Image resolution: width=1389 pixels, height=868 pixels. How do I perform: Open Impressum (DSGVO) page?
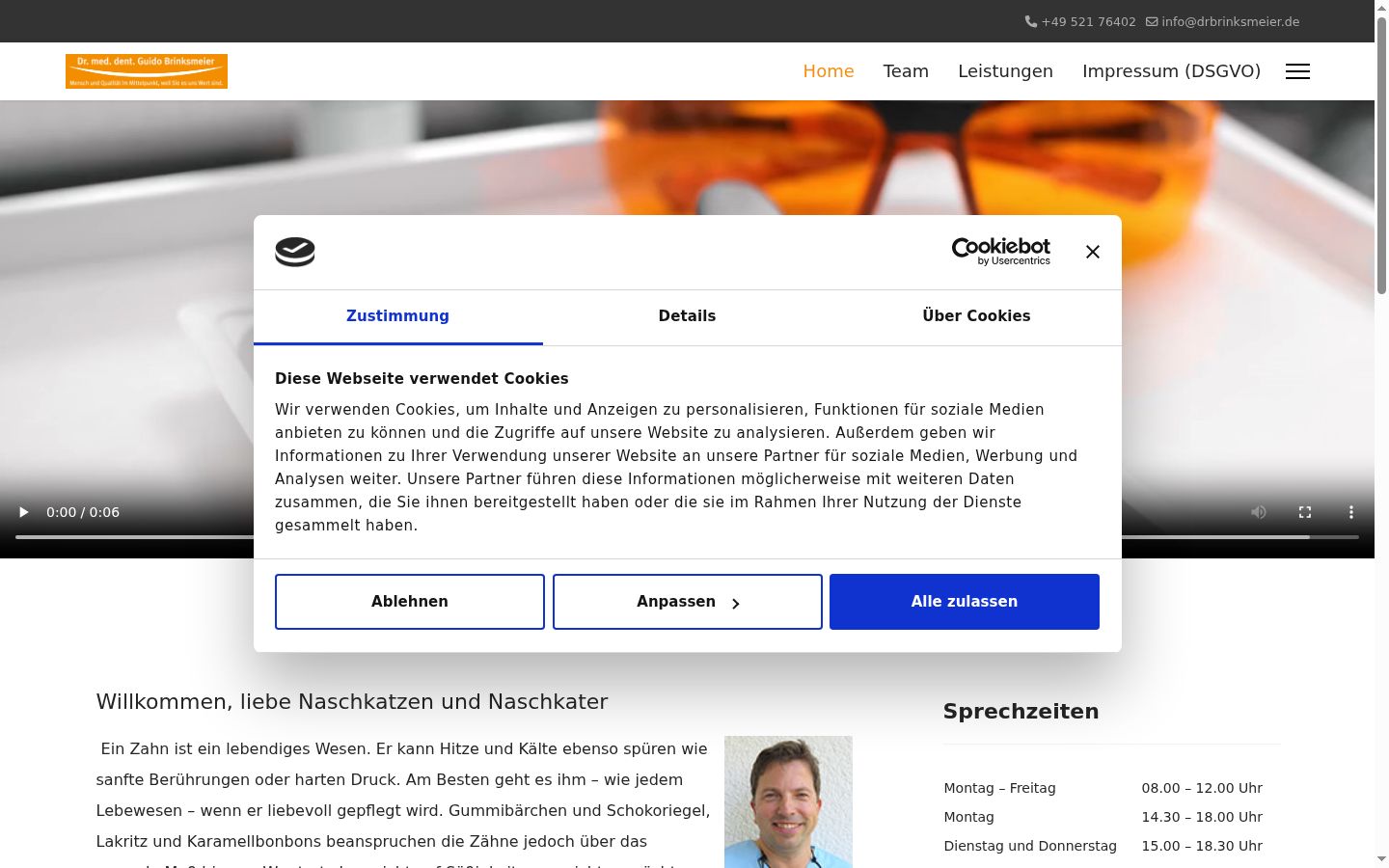click(x=1171, y=71)
